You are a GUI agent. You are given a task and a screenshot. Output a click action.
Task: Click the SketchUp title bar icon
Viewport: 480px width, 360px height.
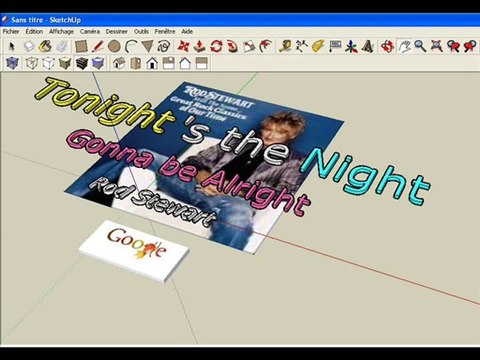tap(5, 20)
